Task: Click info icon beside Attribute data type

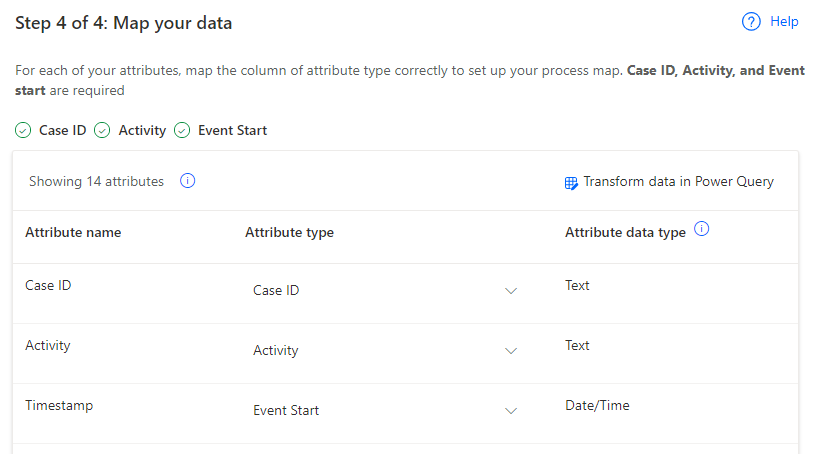Action: (702, 230)
